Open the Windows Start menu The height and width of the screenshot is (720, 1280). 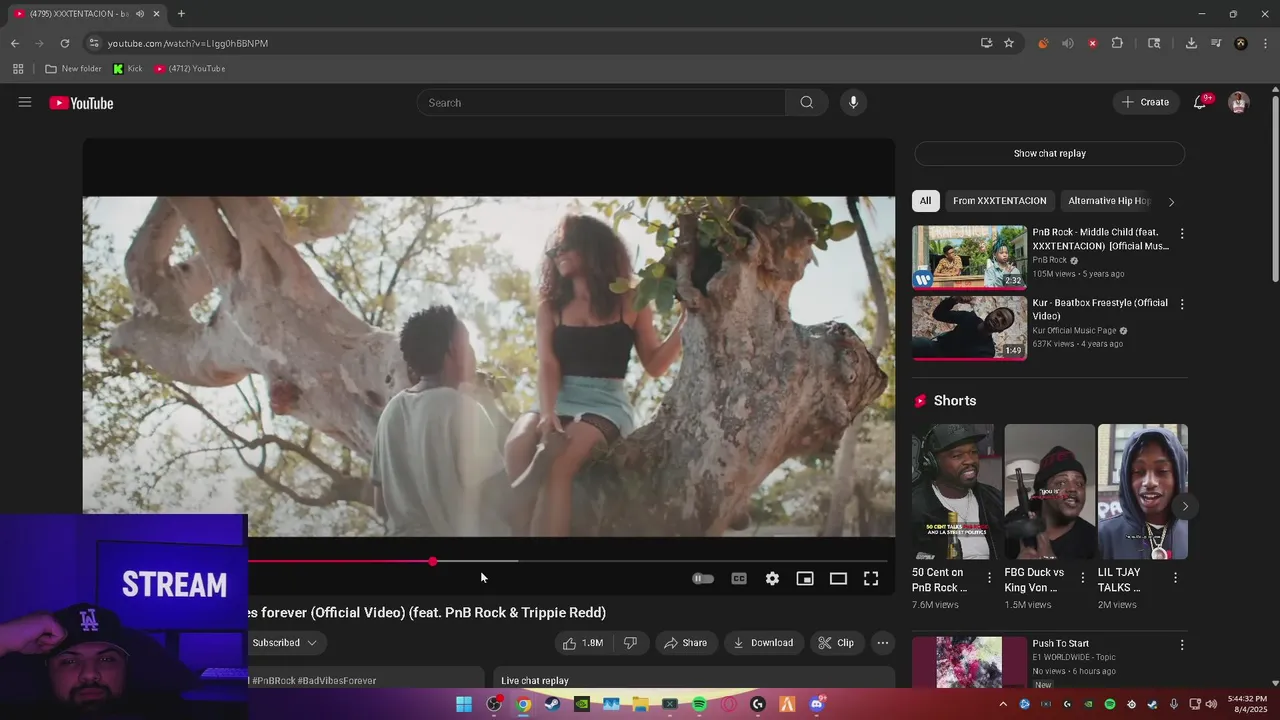pyautogui.click(x=464, y=704)
